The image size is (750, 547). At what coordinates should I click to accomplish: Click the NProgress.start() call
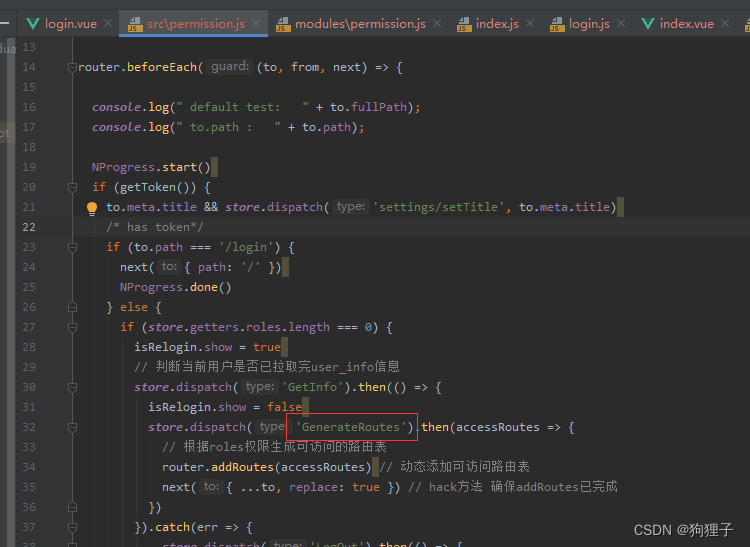point(151,167)
